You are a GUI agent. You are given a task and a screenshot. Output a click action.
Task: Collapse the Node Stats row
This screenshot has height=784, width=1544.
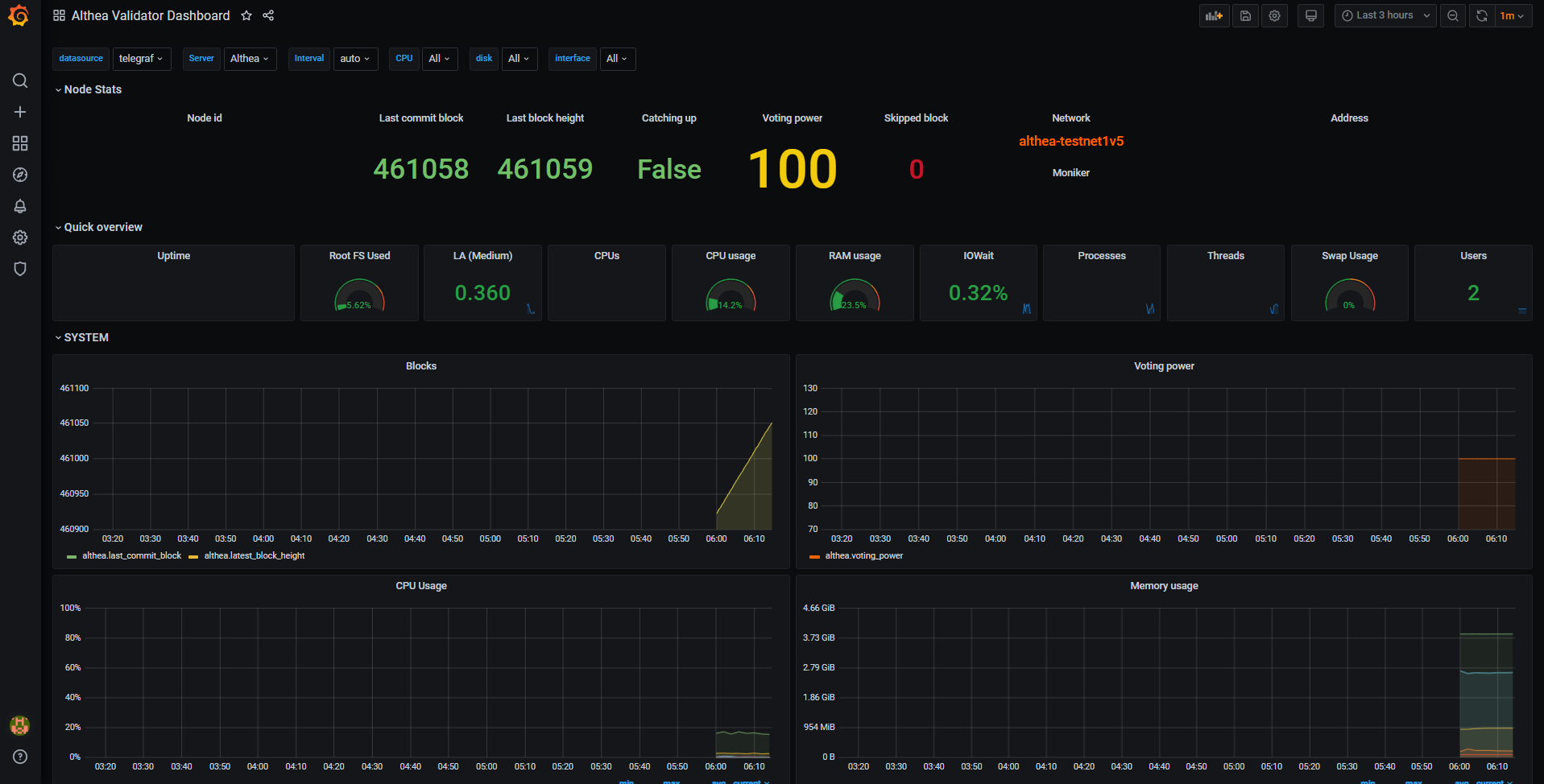pos(88,89)
